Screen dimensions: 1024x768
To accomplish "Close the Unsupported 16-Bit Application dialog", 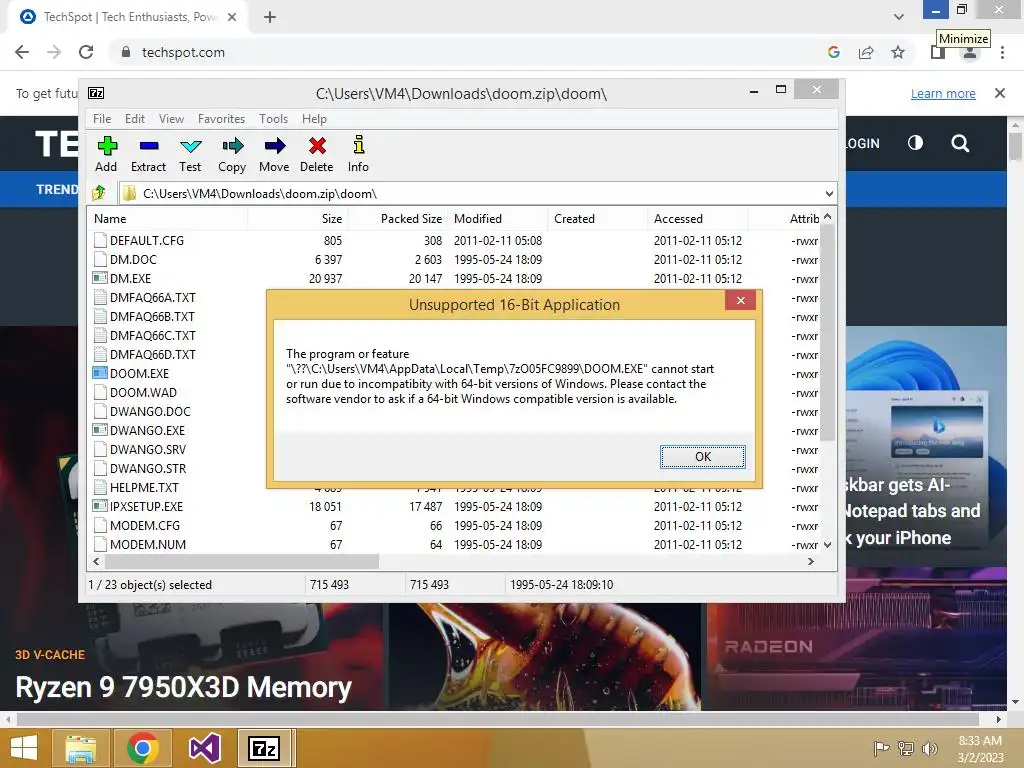I will click(741, 300).
